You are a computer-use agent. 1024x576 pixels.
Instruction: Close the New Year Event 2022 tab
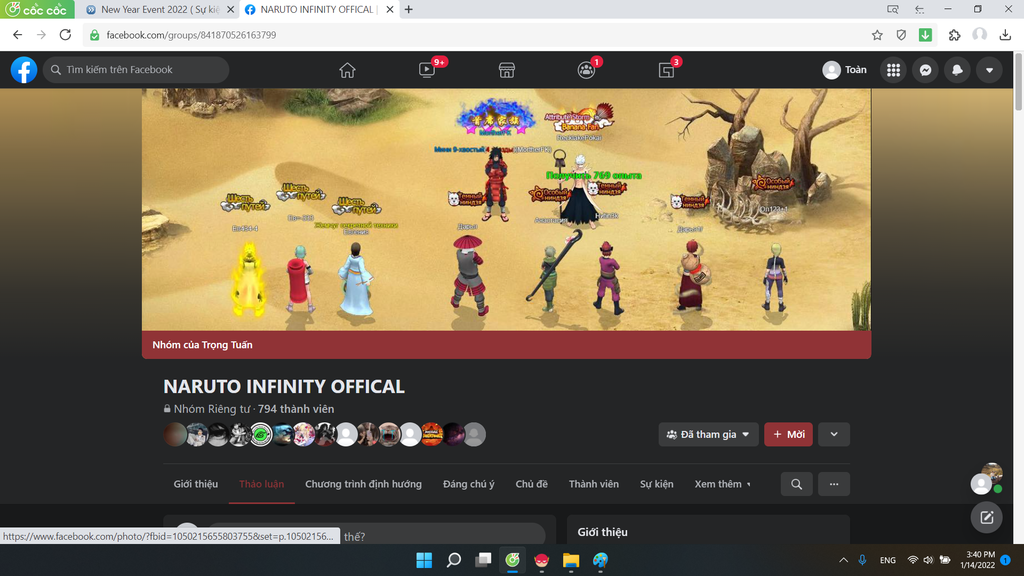click(230, 10)
